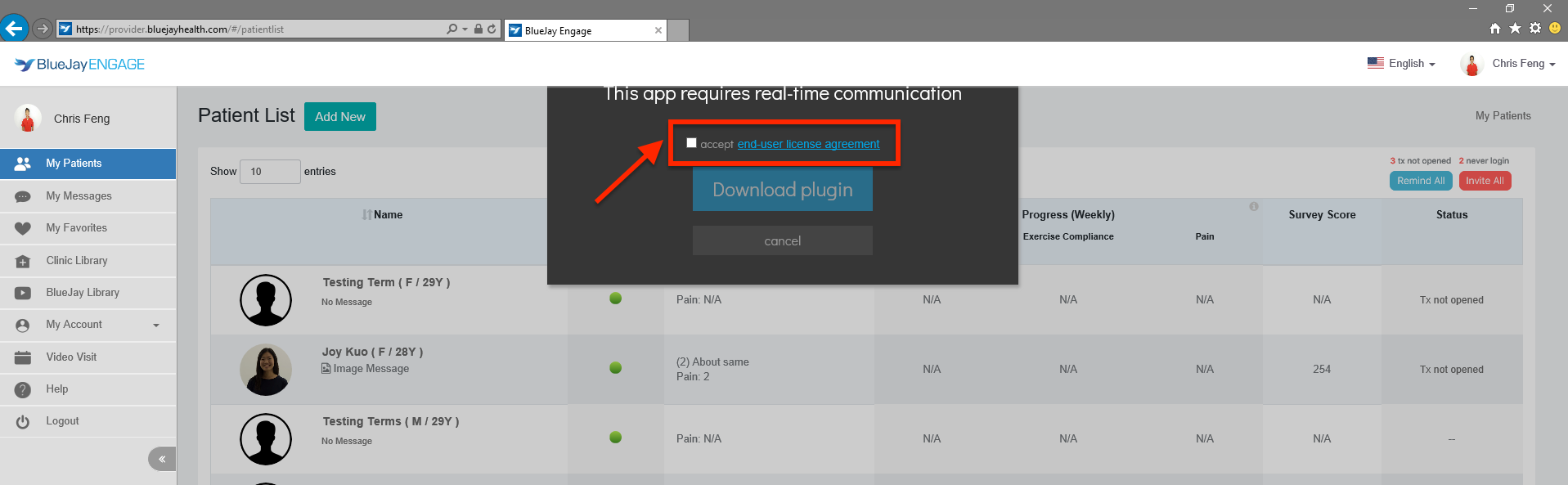The height and width of the screenshot is (485, 1568).
Task: Open My Messages in sidebar
Action: pos(88,196)
